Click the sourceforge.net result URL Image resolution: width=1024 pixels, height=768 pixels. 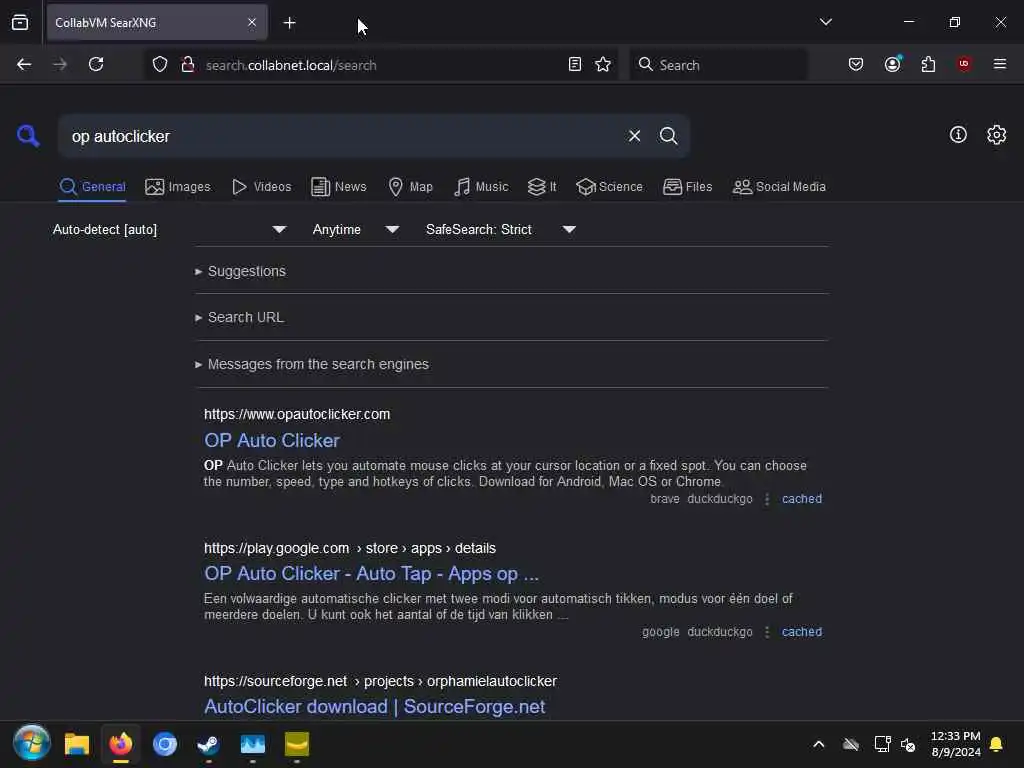[x=380, y=681]
